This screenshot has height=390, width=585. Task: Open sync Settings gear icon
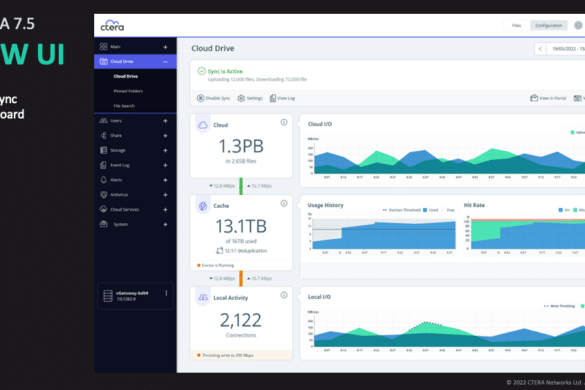click(241, 98)
